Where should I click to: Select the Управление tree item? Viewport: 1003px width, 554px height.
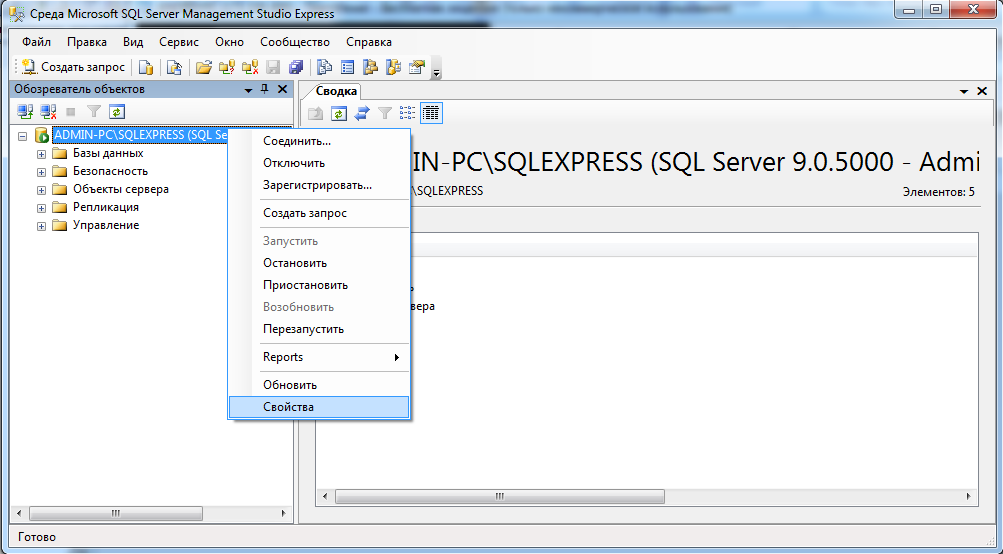[106, 225]
